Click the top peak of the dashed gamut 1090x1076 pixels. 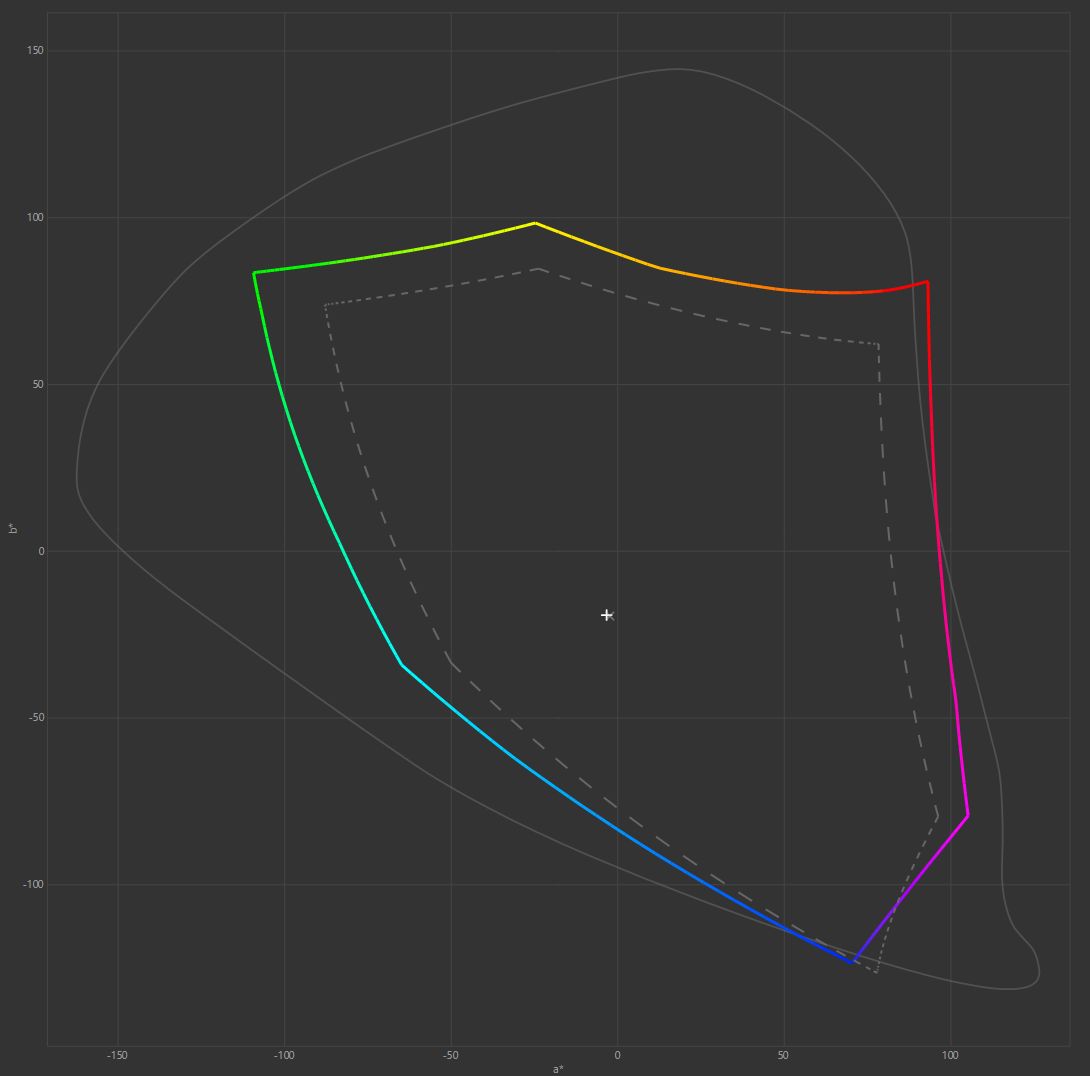pos(538,268)
